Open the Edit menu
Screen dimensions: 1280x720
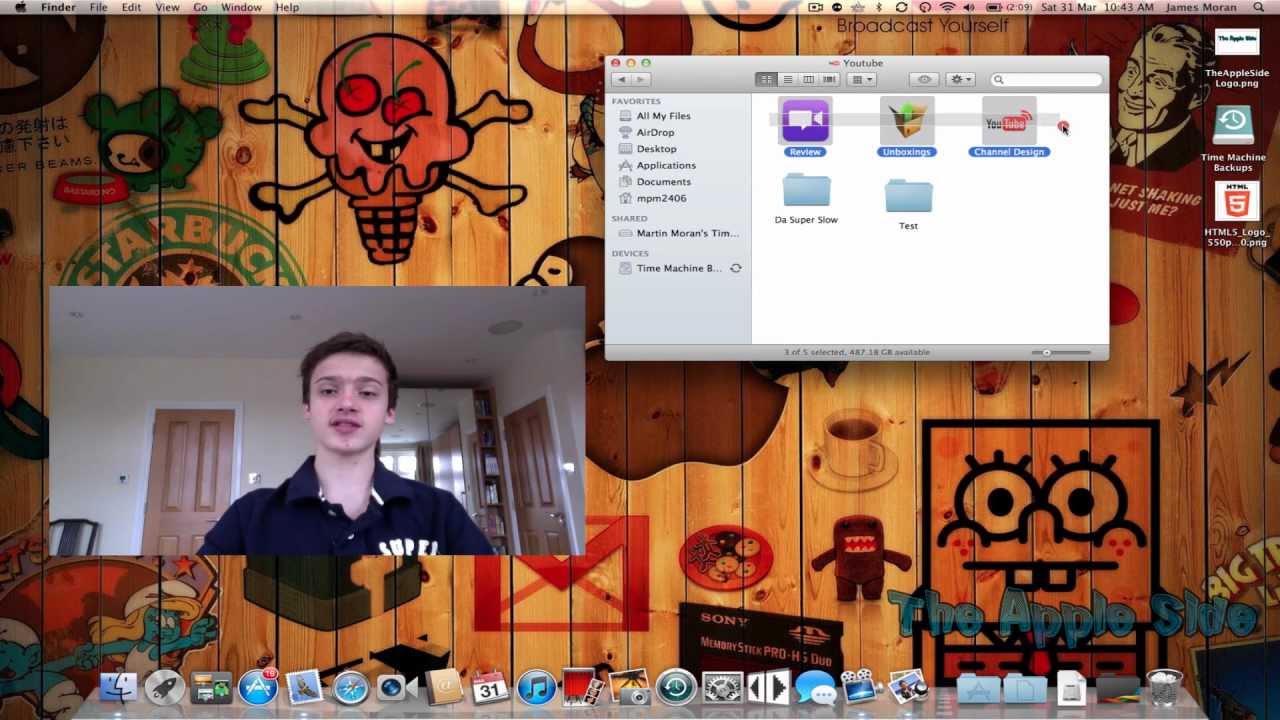point(131,7)
